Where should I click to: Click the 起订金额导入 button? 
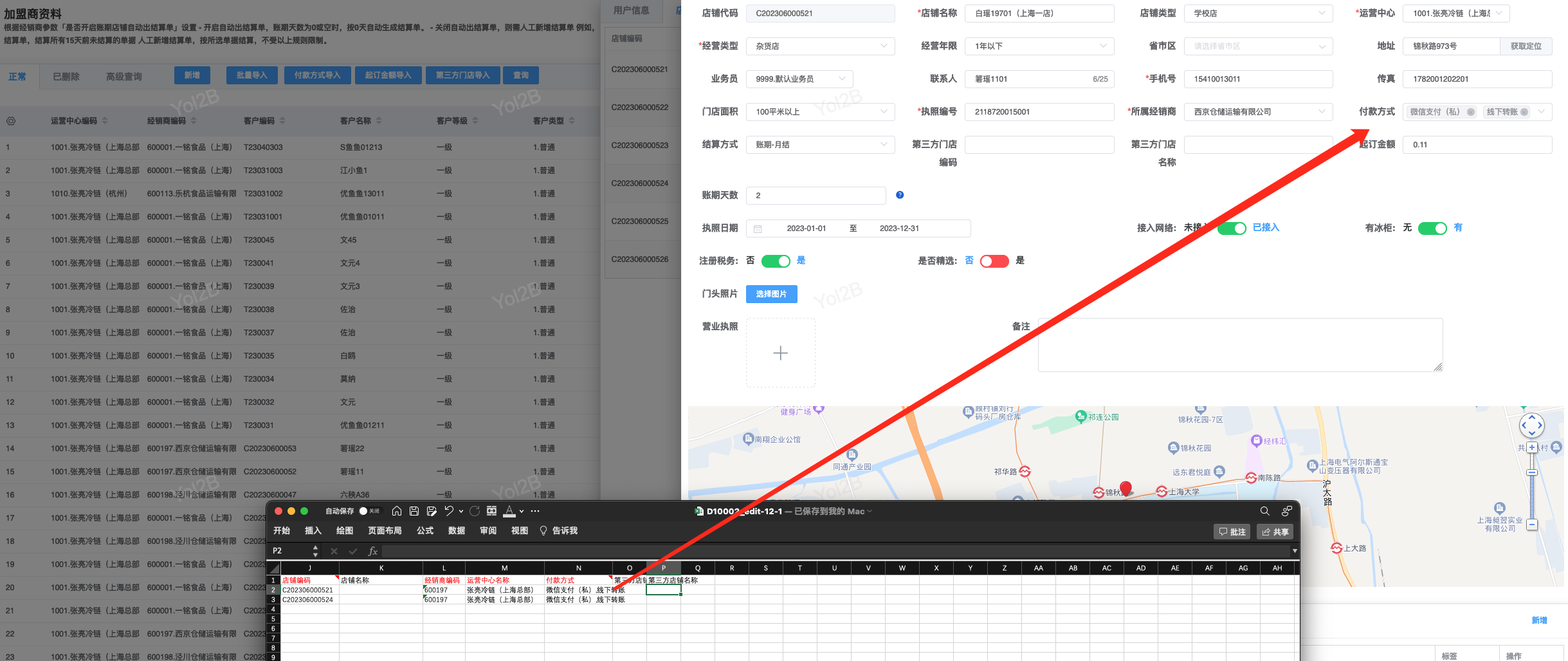point(388,75)
